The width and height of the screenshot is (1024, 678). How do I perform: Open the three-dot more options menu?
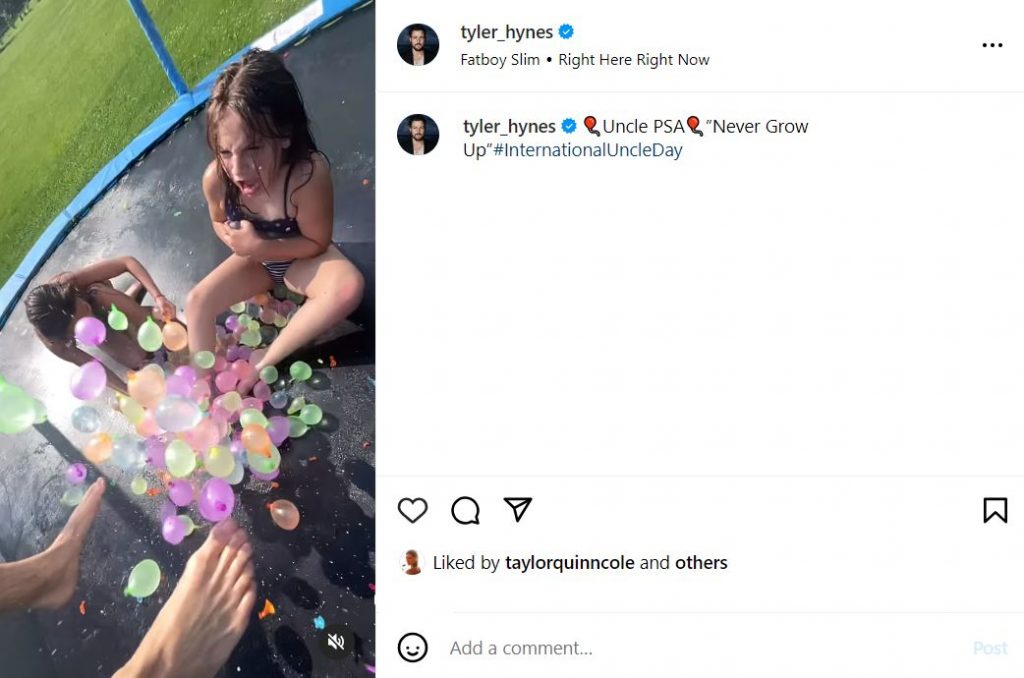click(x=992, y=45)
